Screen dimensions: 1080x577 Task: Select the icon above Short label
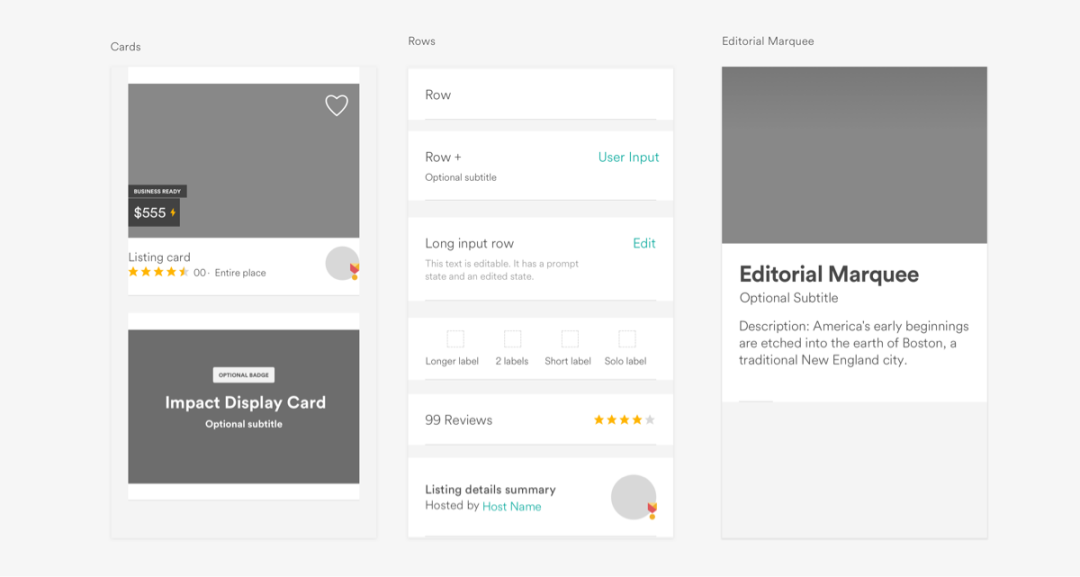click(x=570, y=339)
